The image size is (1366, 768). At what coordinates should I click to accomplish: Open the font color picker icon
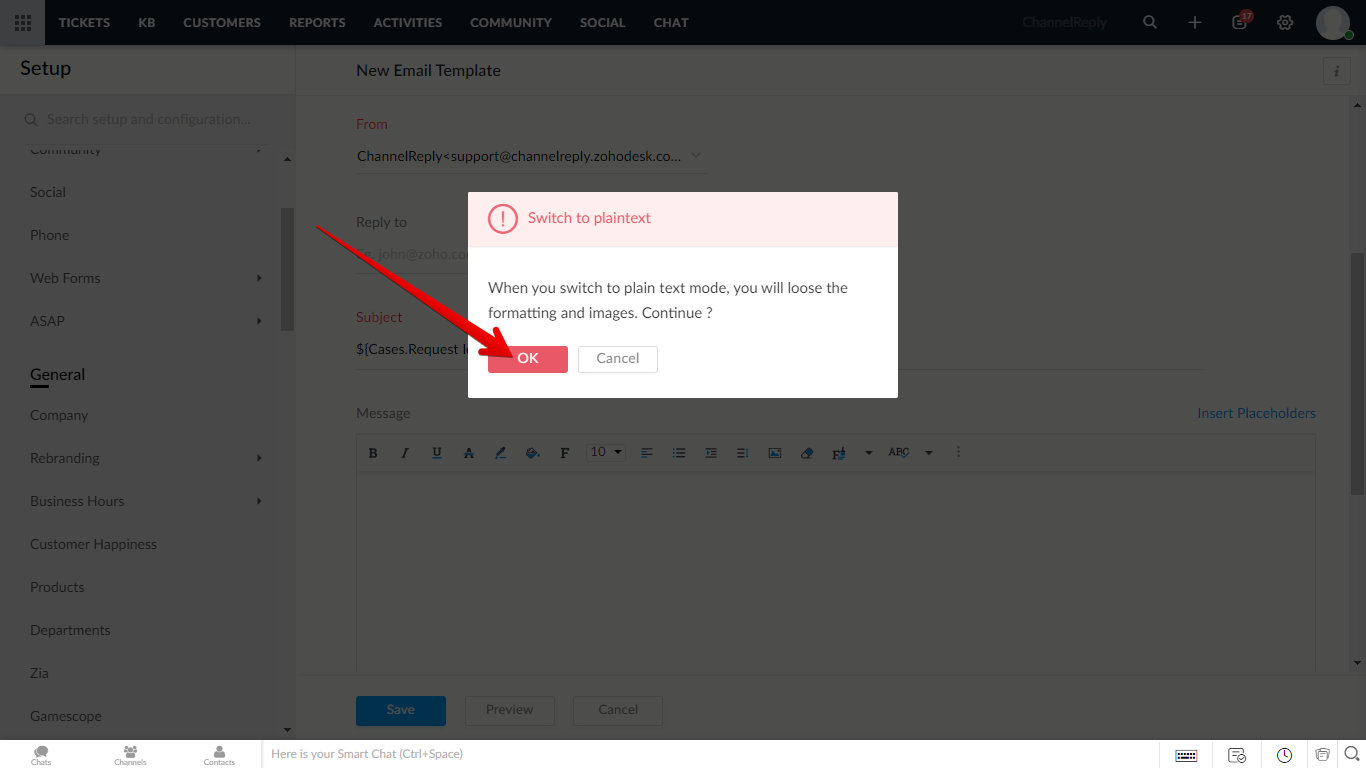(501, 453)
